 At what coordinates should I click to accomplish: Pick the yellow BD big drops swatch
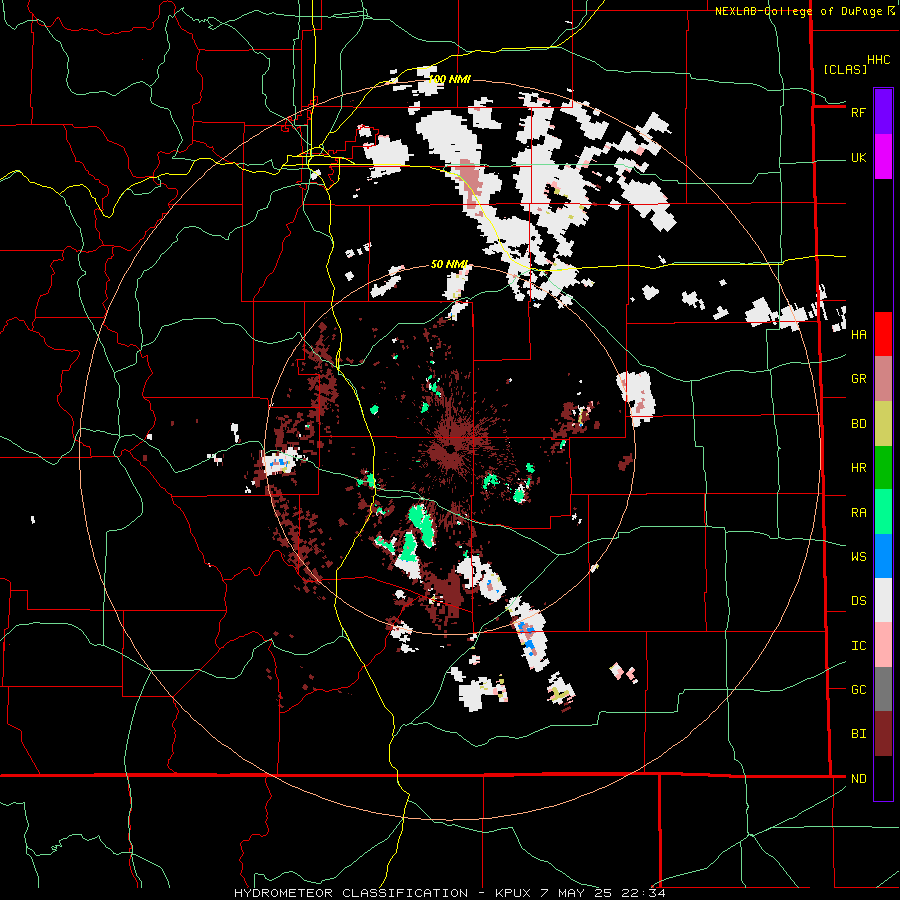click(883, 424)
